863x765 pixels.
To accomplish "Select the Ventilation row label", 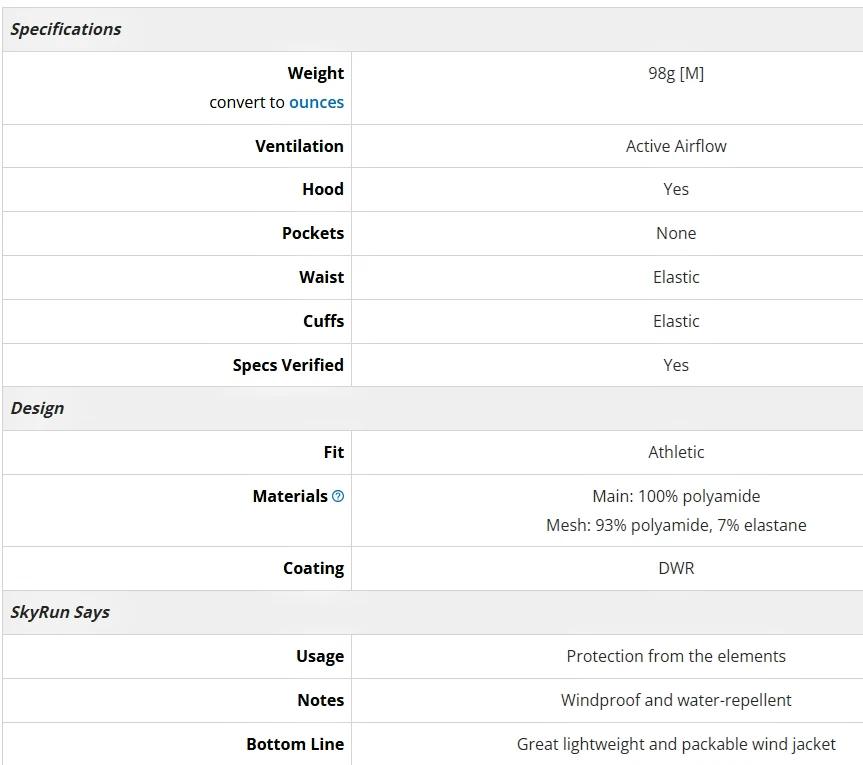I will point(299,146).
